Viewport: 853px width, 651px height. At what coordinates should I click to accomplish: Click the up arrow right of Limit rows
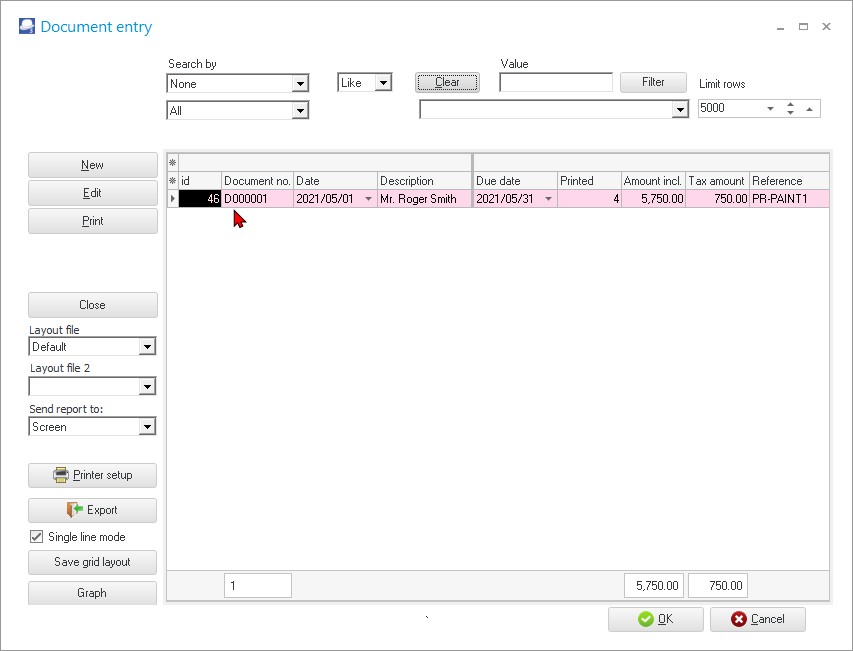coord(809,108)
